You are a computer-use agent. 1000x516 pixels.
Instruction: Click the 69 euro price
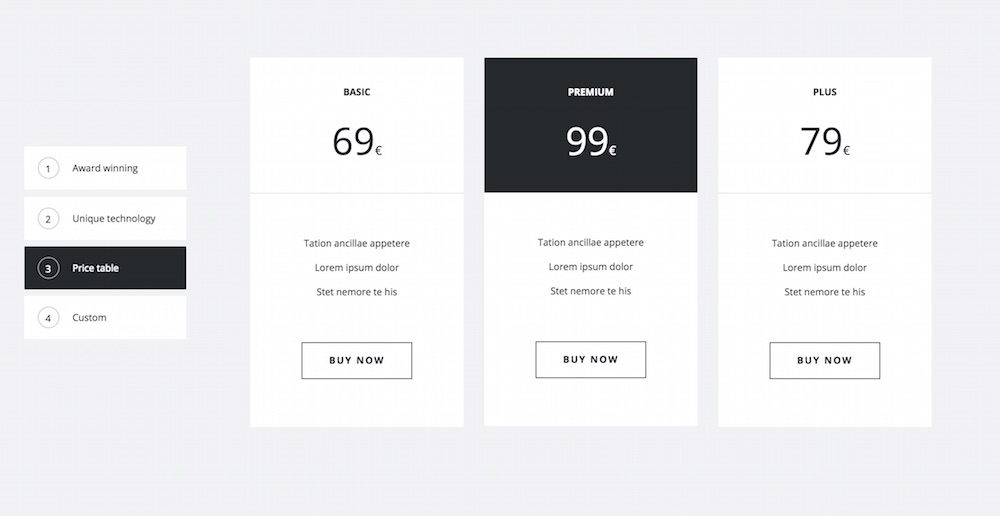pyautogui.click(x=357, y=142)
